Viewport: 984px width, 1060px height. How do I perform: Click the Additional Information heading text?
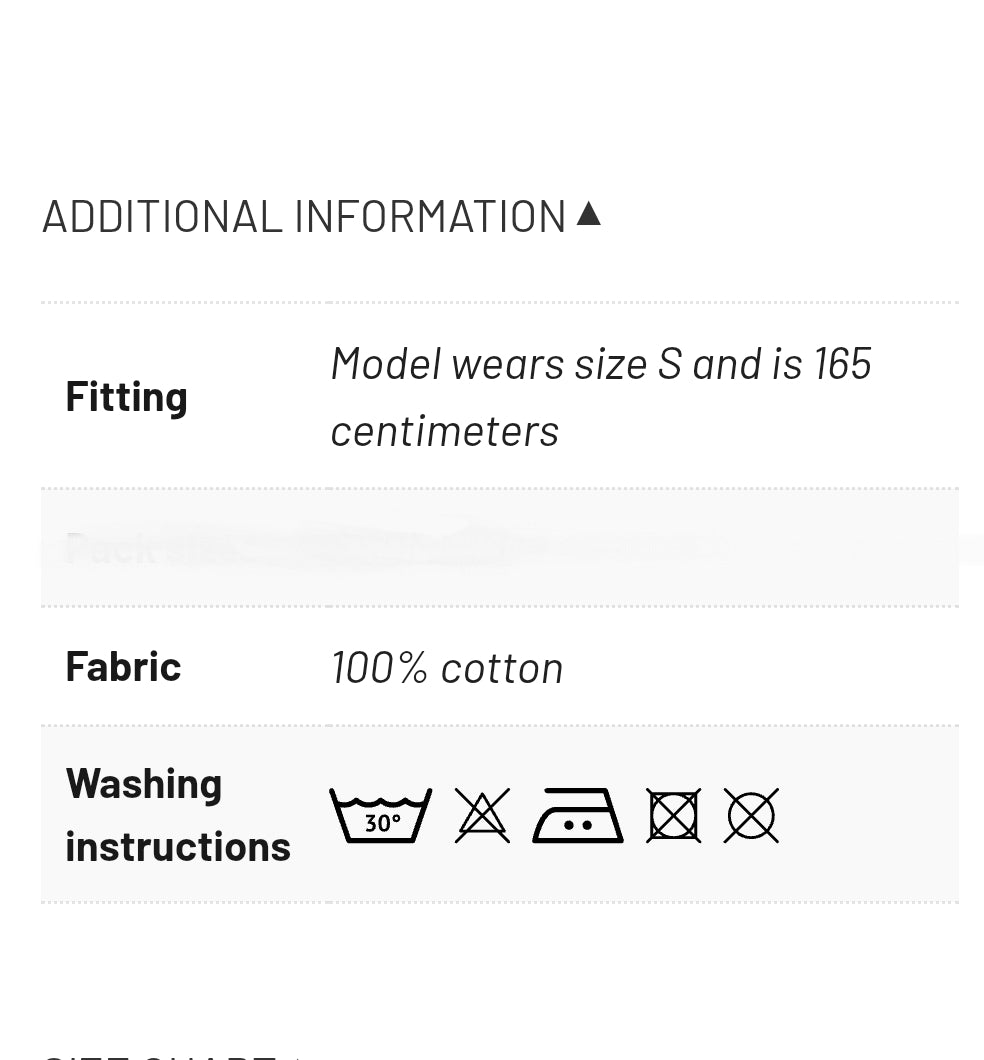pos(304,217)
